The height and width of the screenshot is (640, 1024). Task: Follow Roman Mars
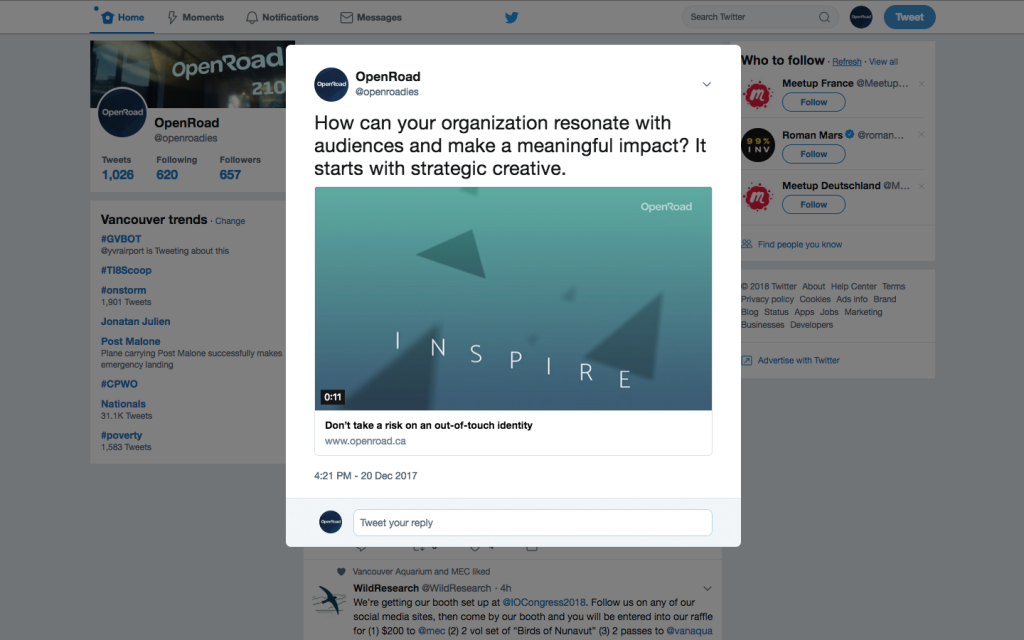coord(814,153)
